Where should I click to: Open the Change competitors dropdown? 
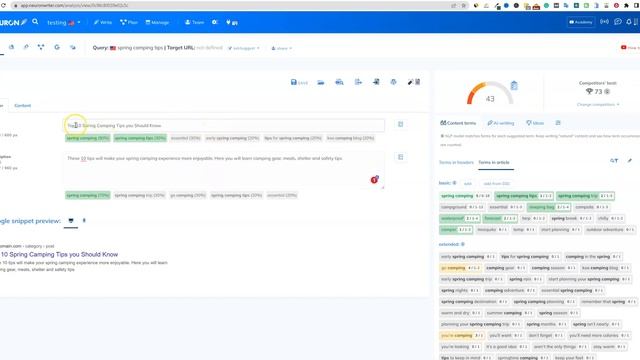[x=598, y=105]
